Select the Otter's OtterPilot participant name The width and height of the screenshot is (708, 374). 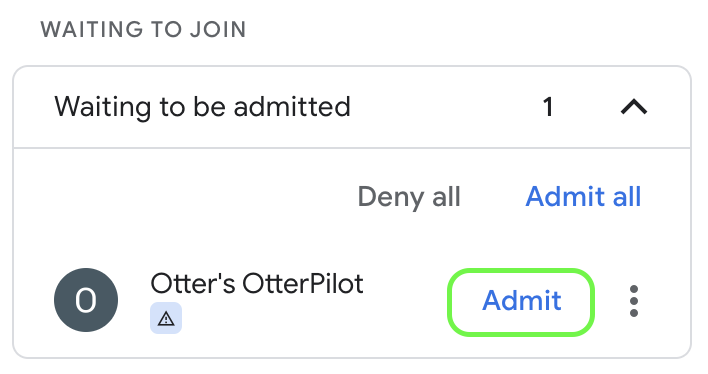257,284
